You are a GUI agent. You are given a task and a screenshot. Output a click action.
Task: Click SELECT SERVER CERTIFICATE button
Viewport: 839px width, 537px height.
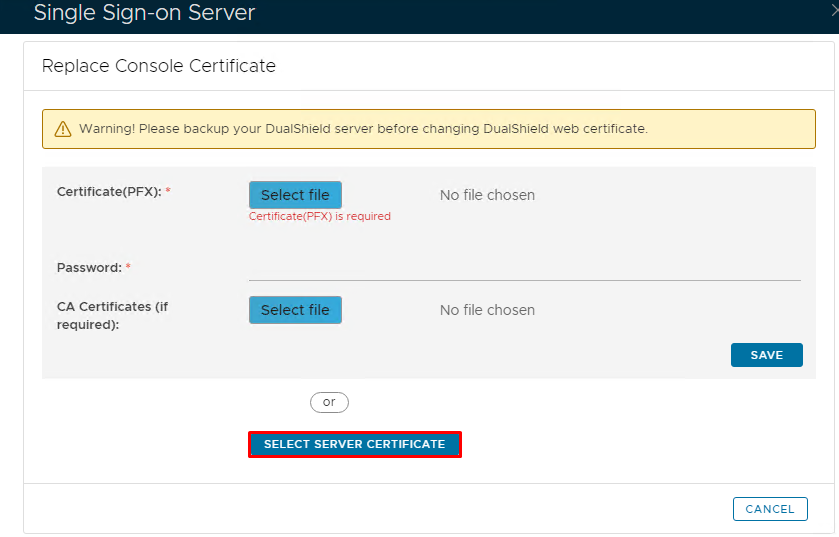click(x=354, y=444)
